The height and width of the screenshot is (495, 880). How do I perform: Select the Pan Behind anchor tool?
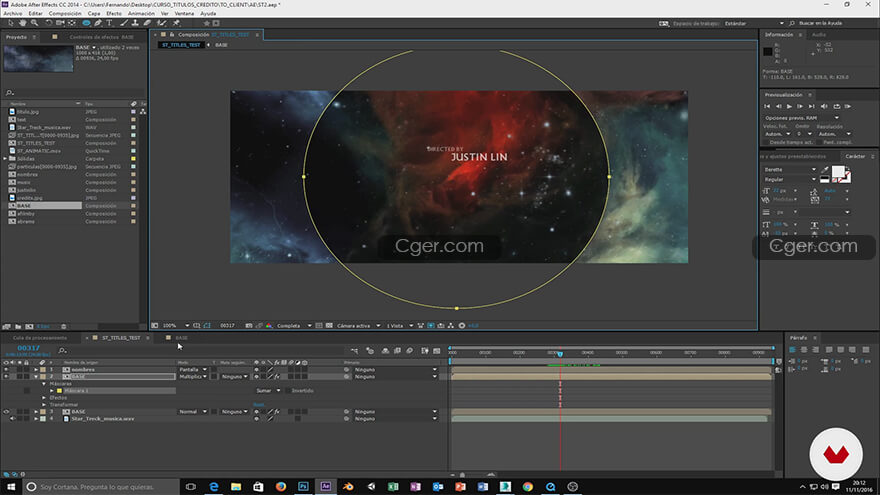pyautogui.click(x=72, y=23)
